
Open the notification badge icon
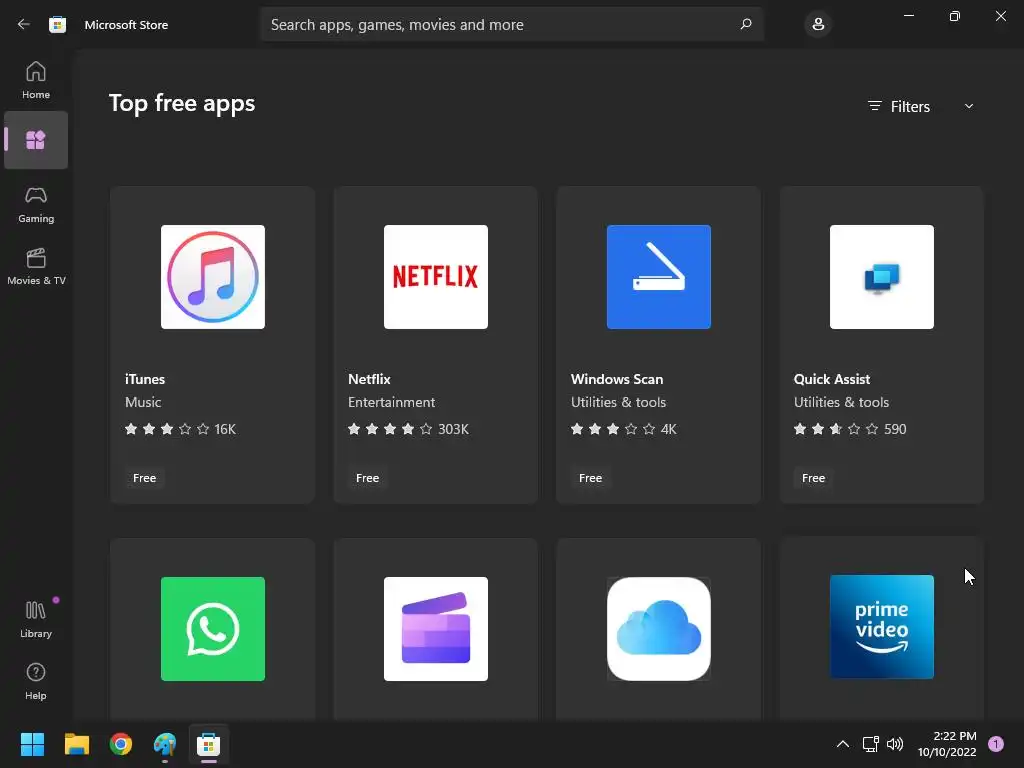click(x=996, y=744)
